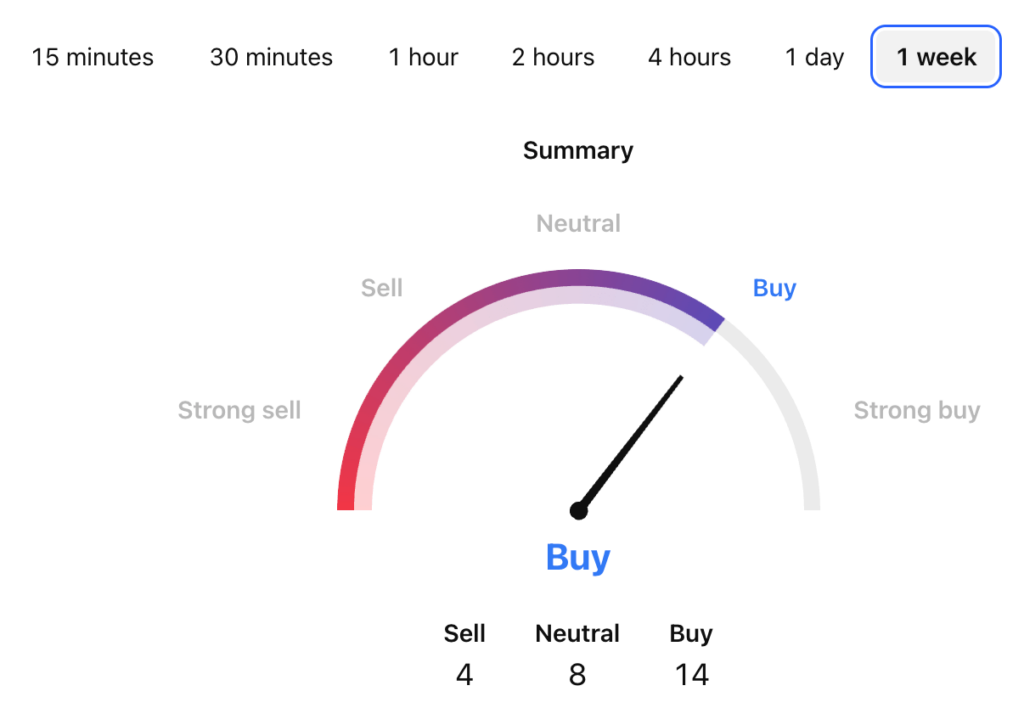Select the currently active 1 week tab
The image size is (1024, 725).
pyautogui.click(x=934, y=57)
